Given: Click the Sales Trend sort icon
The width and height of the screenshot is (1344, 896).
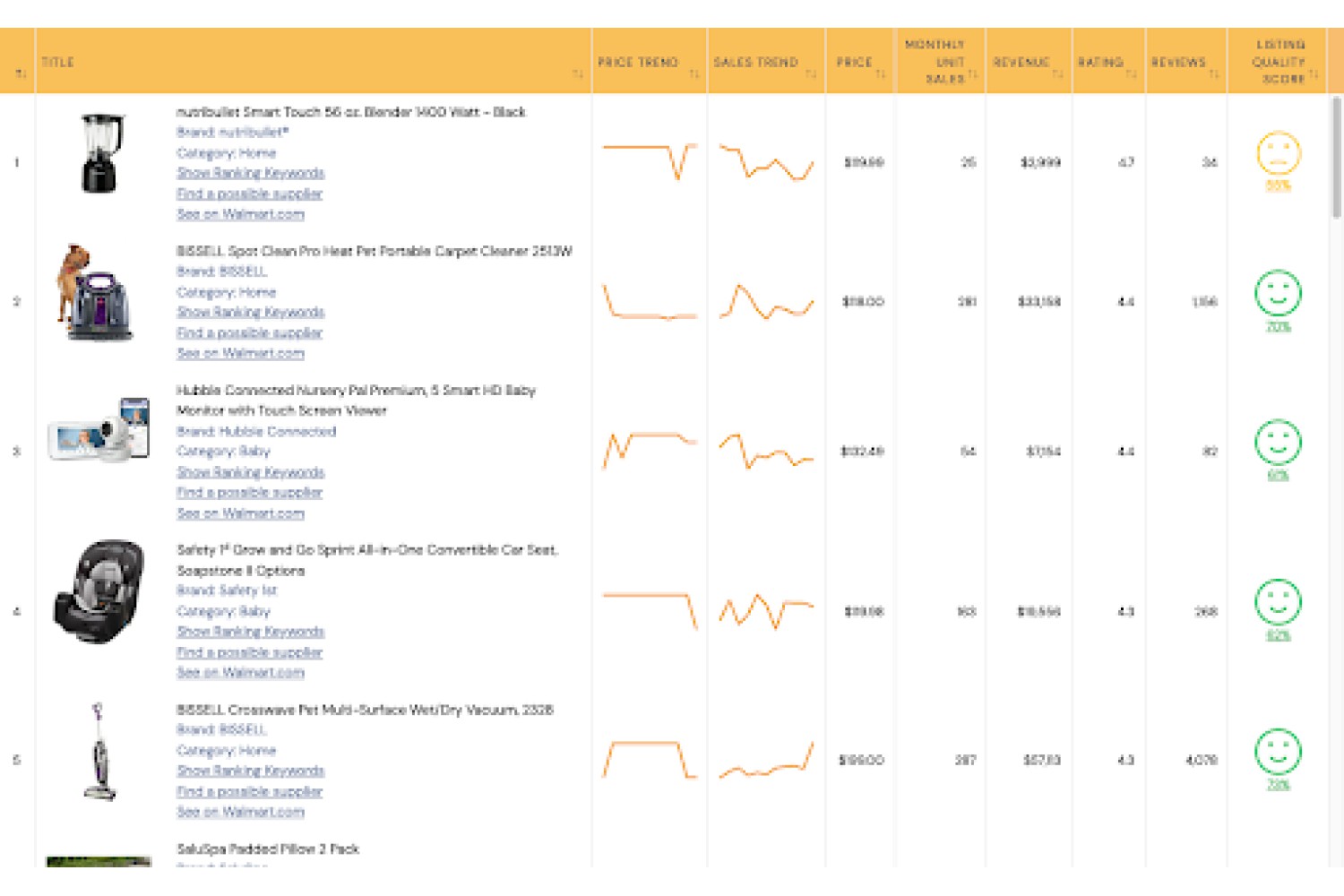Looking at the screenshot, I should 810,73.
